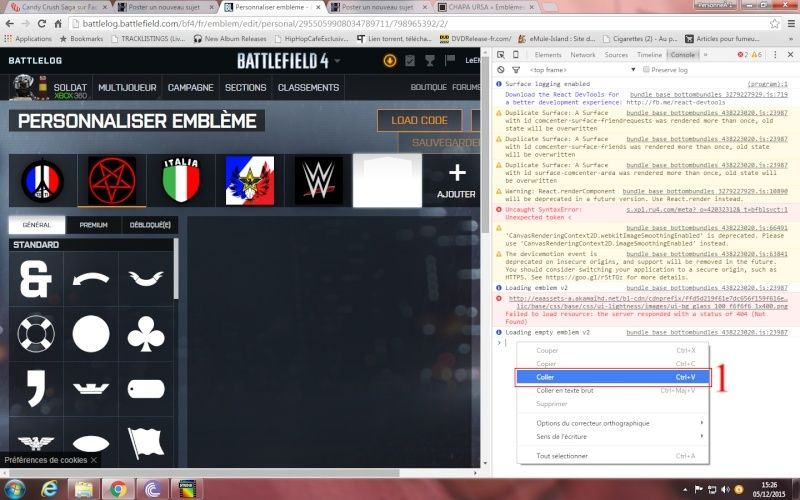
Task: Select the rounded tag shape
Action: [x=146, y=389]
